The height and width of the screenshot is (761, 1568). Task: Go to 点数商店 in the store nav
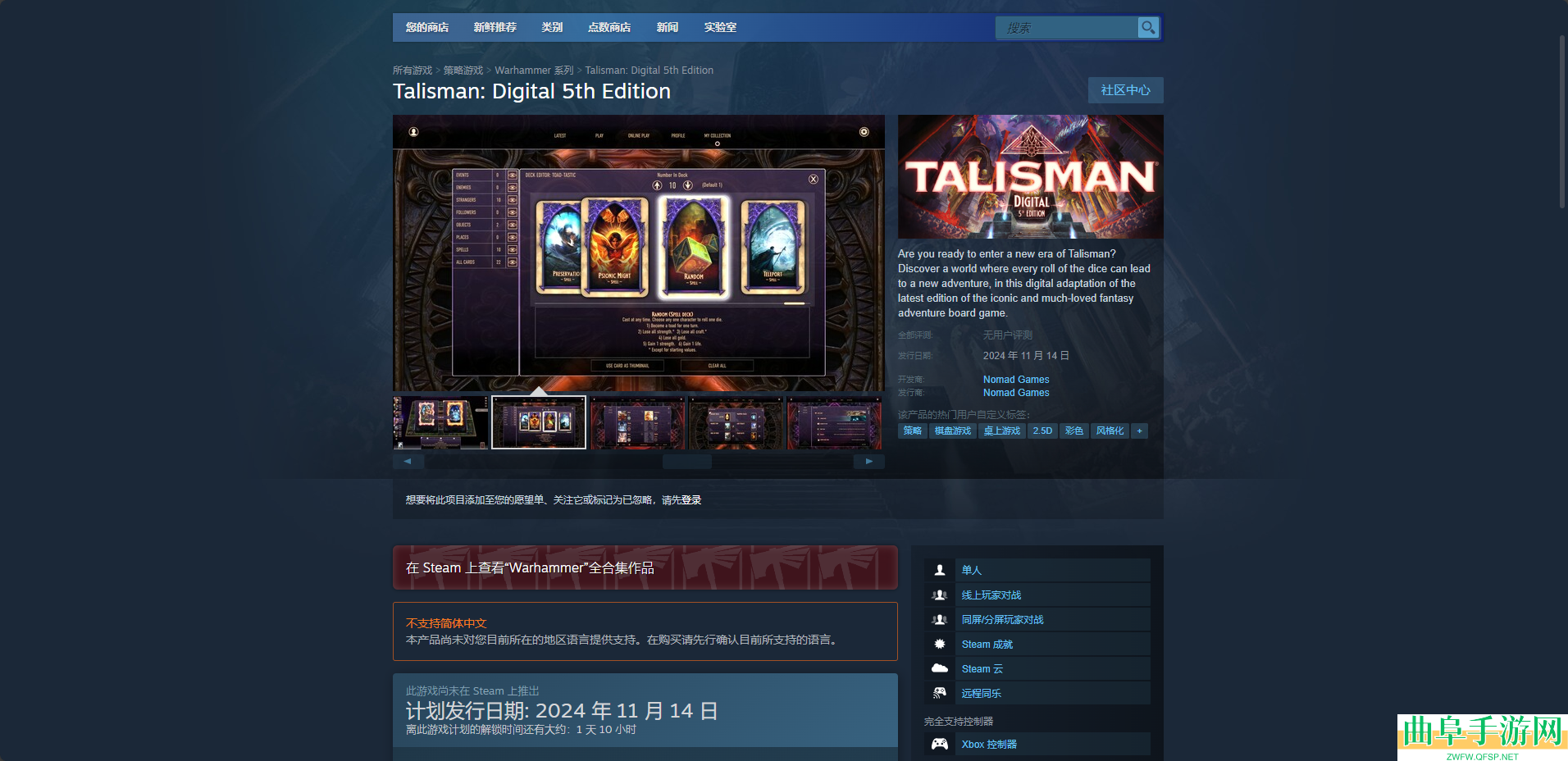coord(609,27)
